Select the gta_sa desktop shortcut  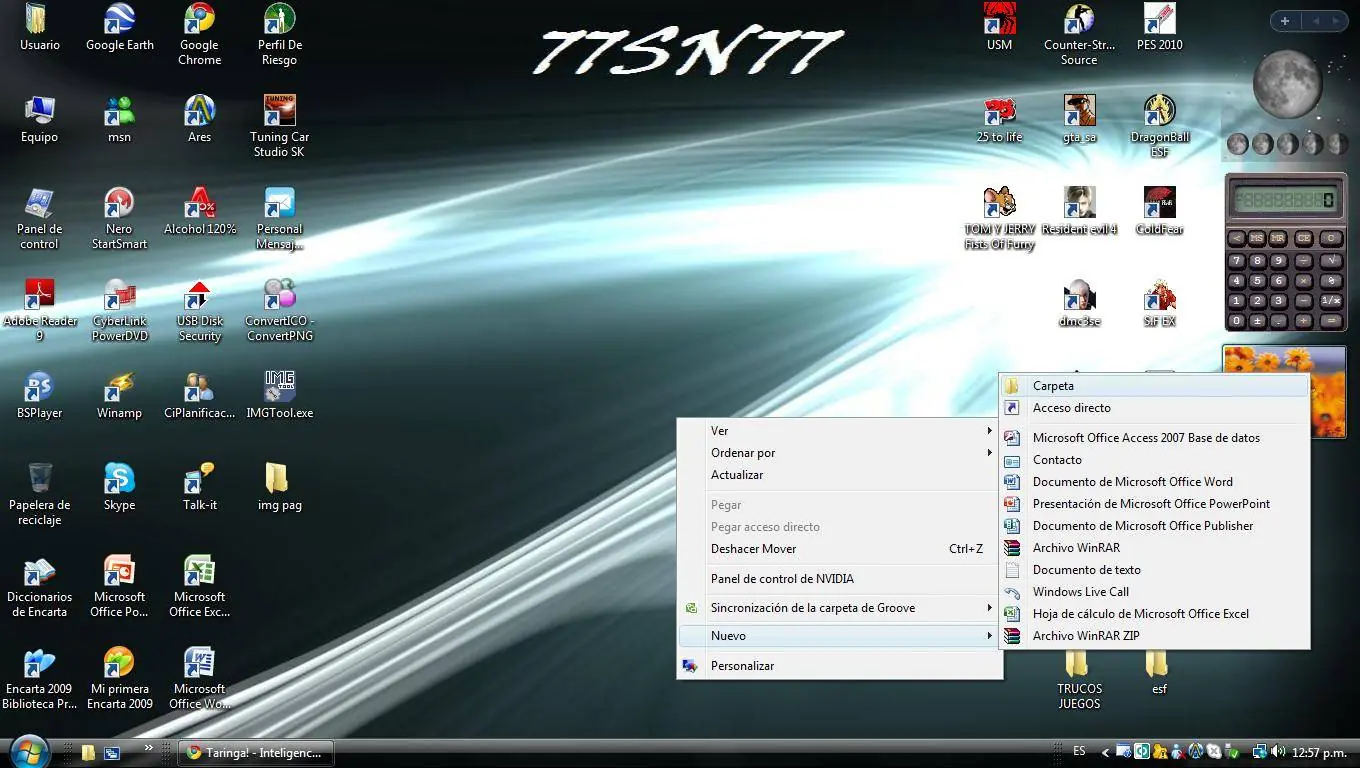pyautogui.click(x=1079, y=119)
